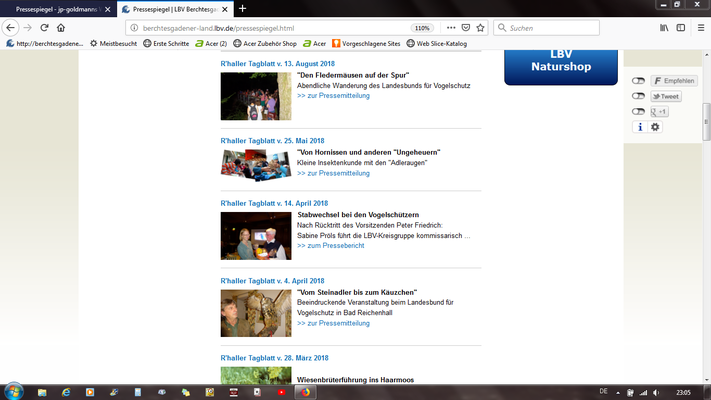The height and width of the screenshot is (400, 711).
Task: Click the Firefox taskbar button
Action: (305, 392)
